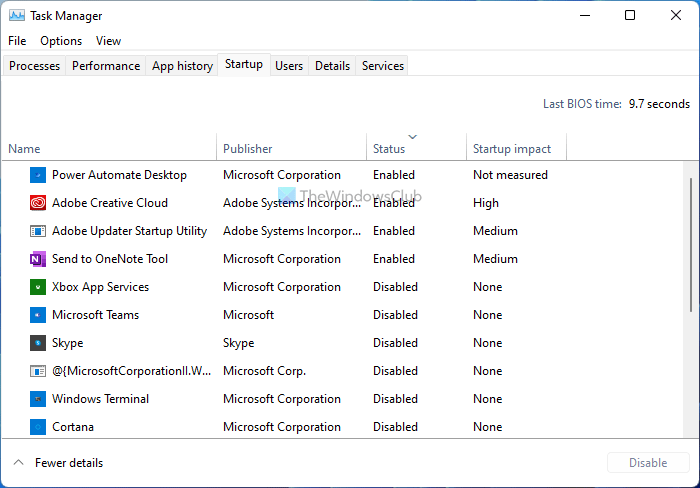Click the vertical scrollbar thumb
The width and height of the screenshot is (700, 488).
coord(691,245)
